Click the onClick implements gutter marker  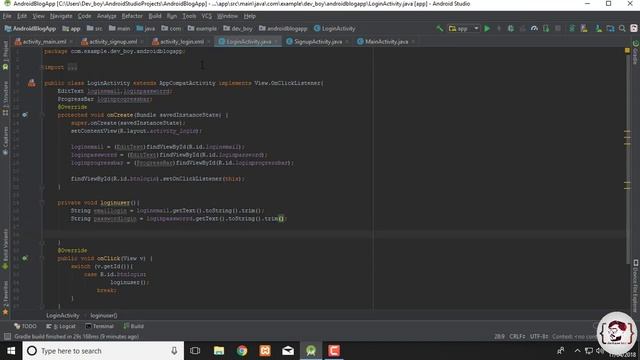[x=25, y=258]
